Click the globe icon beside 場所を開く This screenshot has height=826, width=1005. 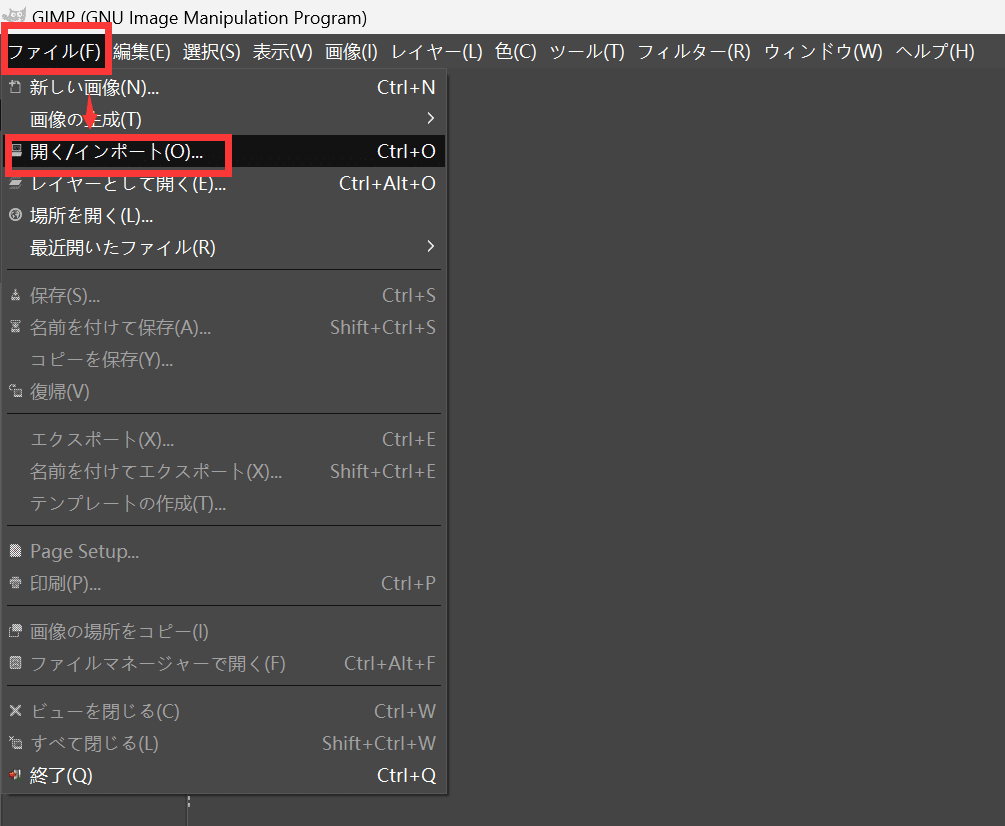pos(16,215)
